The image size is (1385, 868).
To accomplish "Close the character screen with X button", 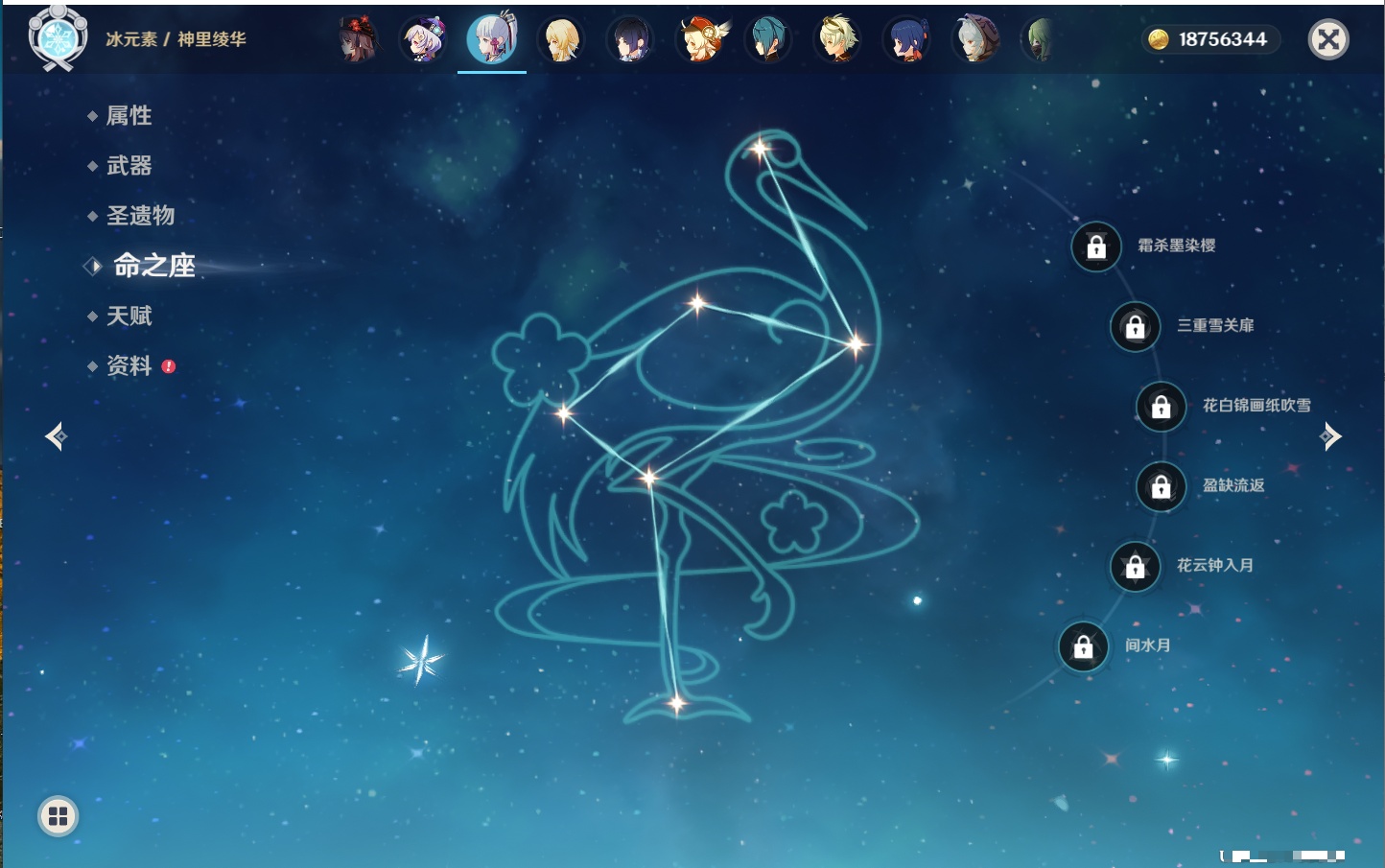I will coord(1328,39).
